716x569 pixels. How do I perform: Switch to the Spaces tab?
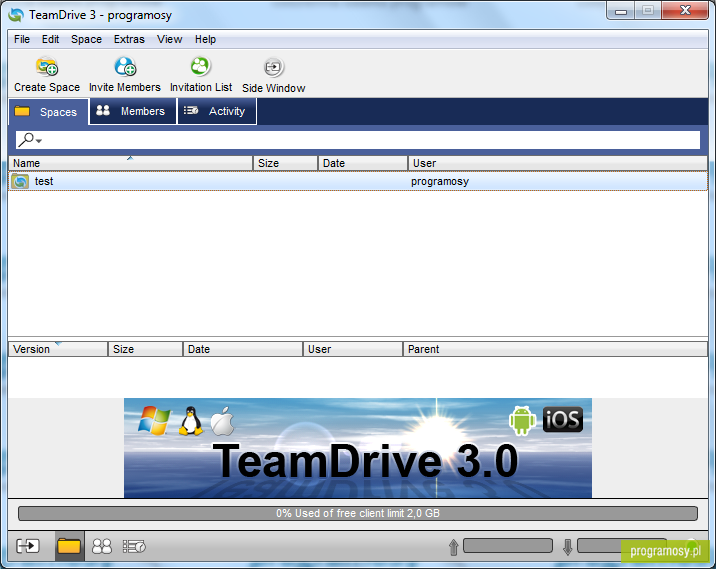pyautogui.click(x=48, y=112)
